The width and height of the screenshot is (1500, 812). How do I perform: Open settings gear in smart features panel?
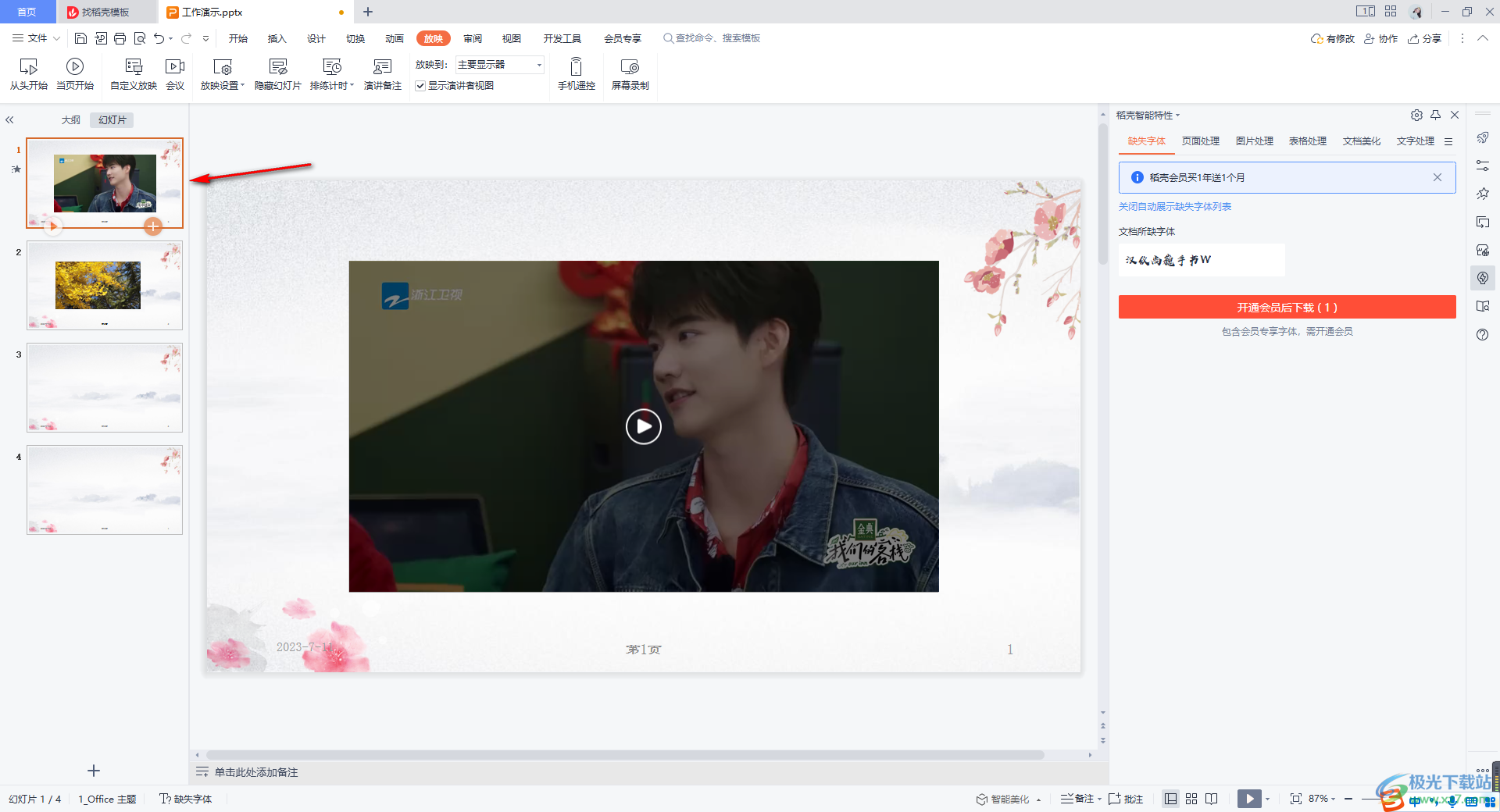tap(1416, 115)
